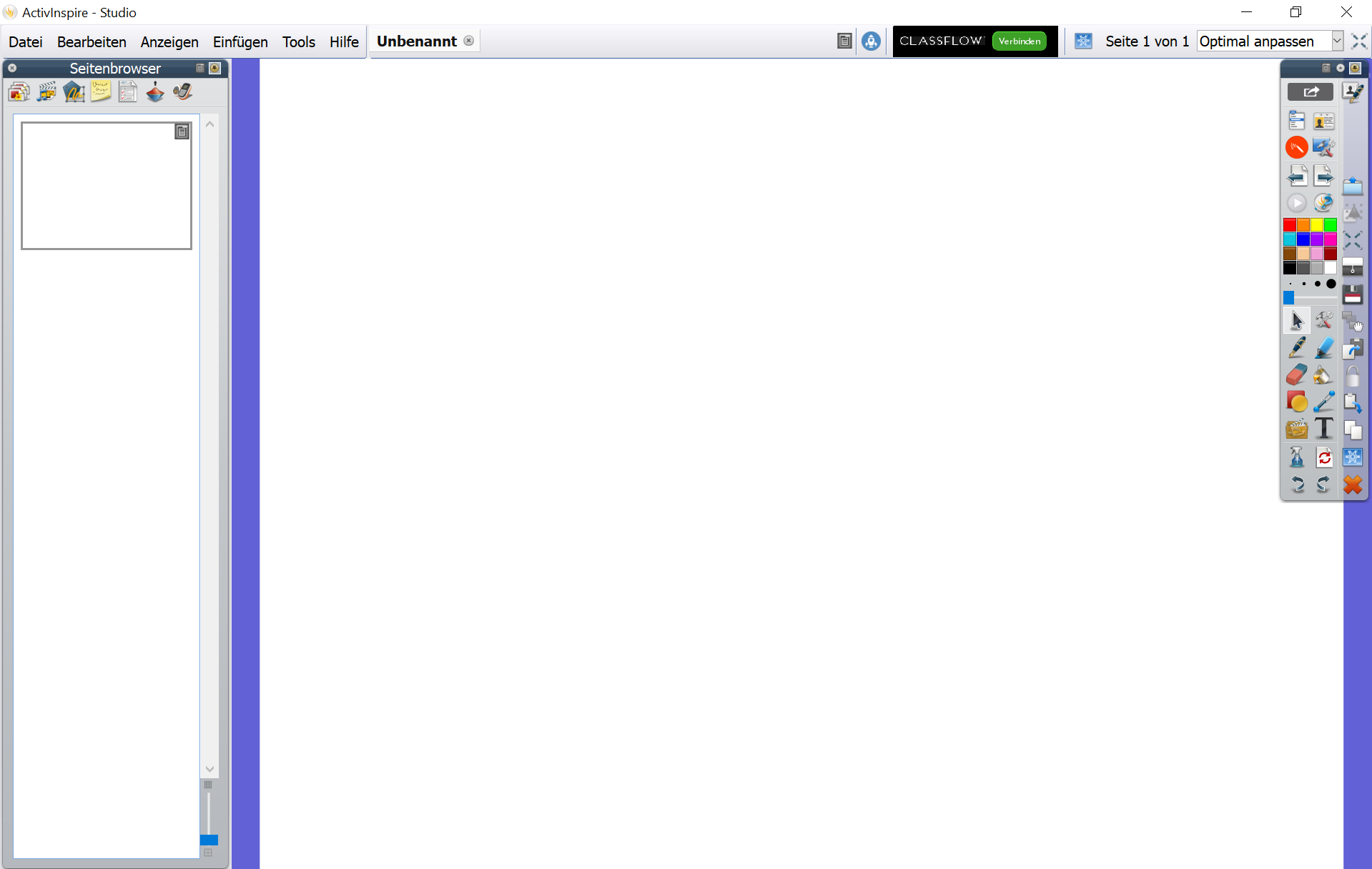This screenshot has height=869, width=1372.
Task: Select the red color swatch
Action: [x=1290, y=225]
